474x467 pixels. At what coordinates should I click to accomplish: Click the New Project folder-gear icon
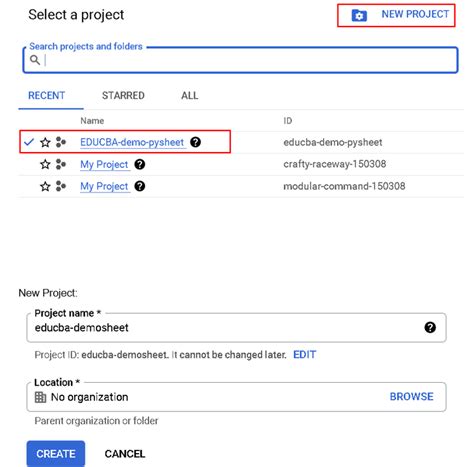point(359,15)
